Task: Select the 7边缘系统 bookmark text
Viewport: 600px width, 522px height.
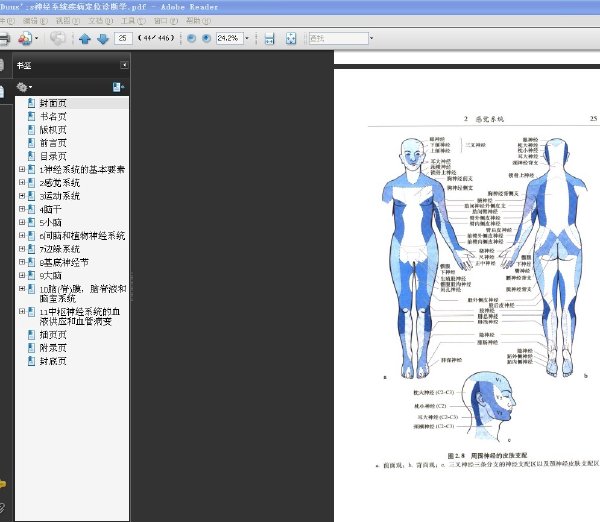Action: [x=60, y=249]
